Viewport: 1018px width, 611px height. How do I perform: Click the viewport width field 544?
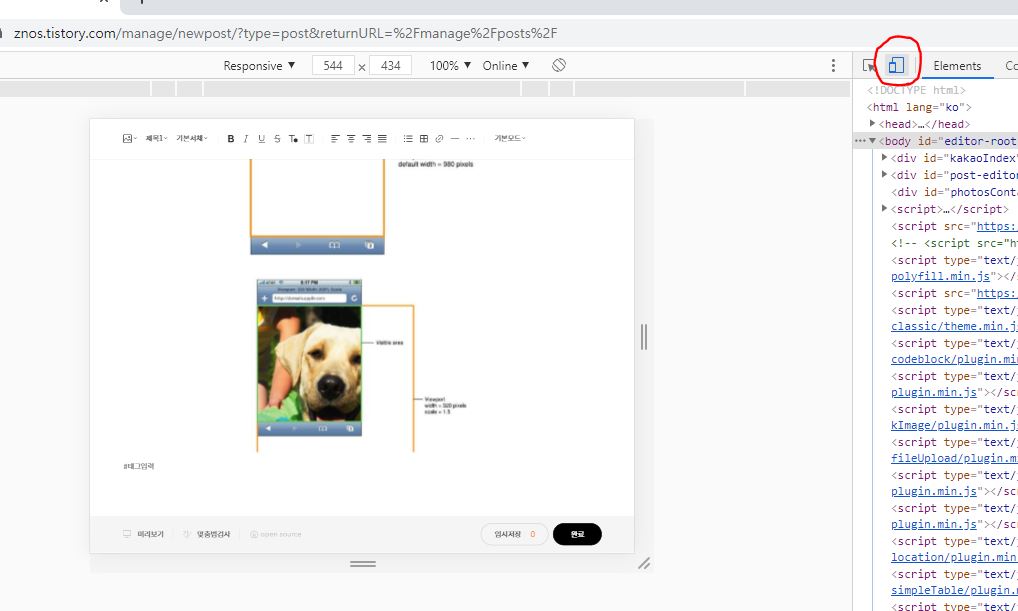click(333, 66)
